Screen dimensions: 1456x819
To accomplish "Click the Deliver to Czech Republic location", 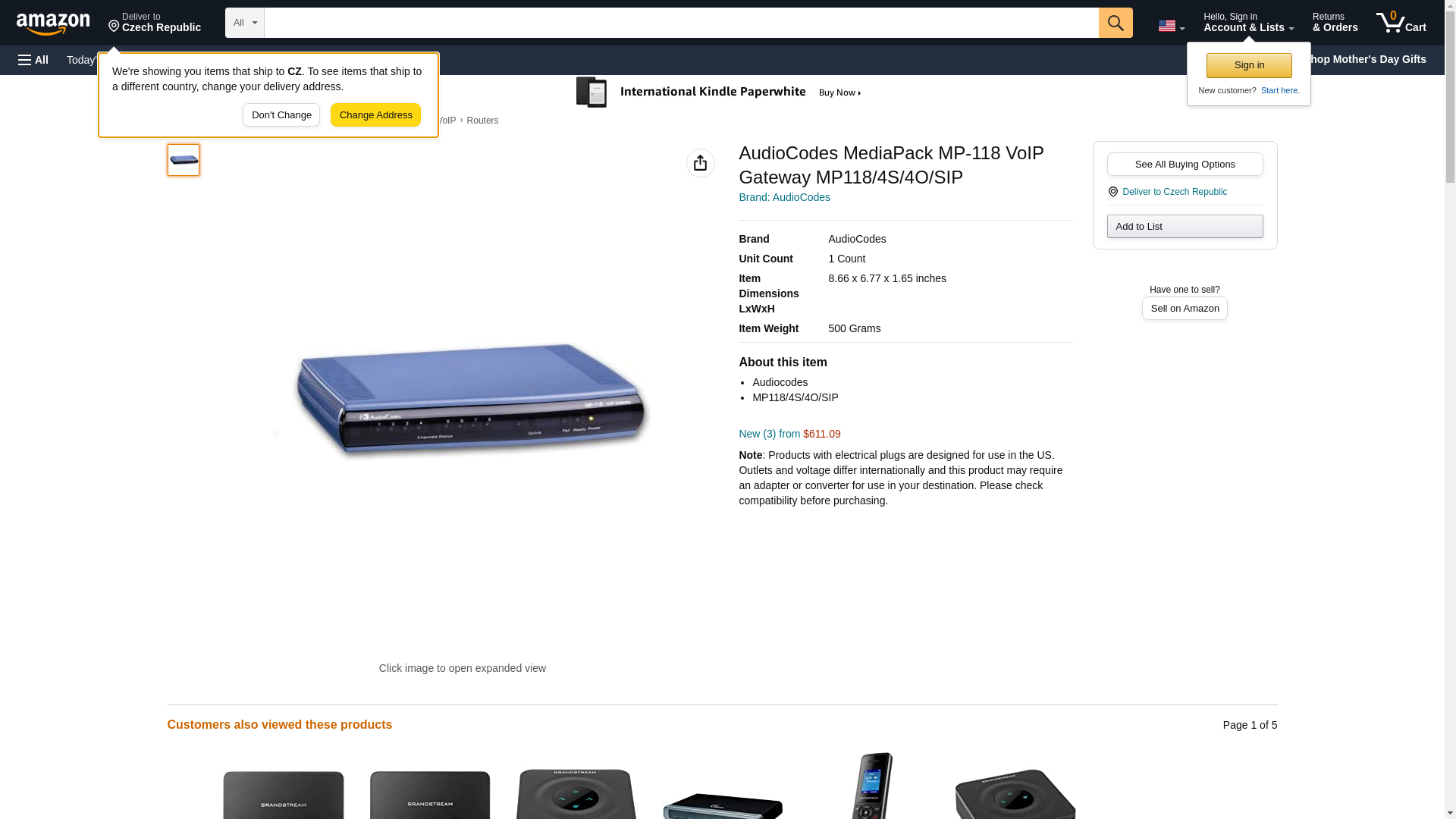I will [155, 23].
